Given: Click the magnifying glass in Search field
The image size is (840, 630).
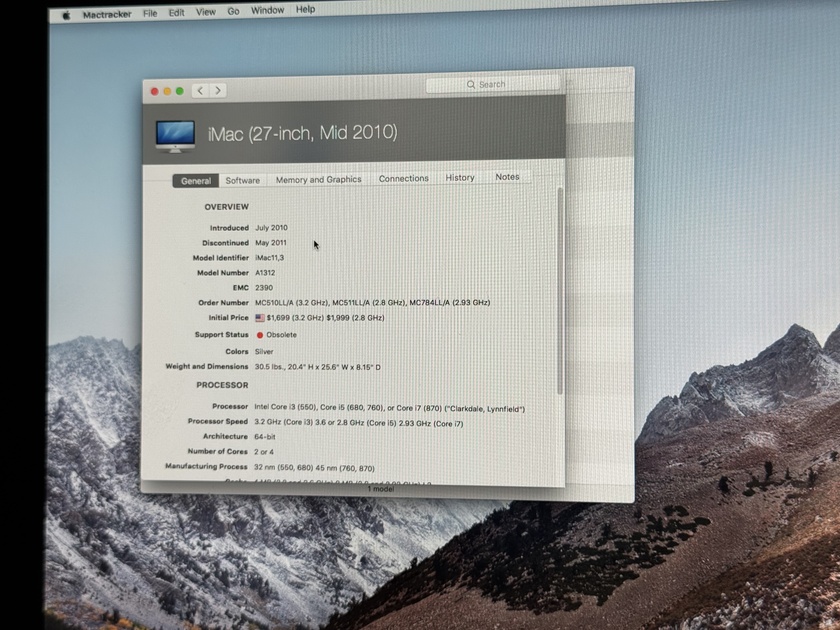Looking at the screenshot, I should point(471,84).
